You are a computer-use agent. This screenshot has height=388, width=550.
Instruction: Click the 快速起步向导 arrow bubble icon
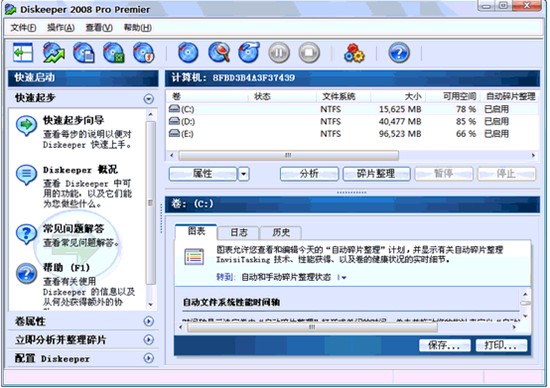(26, 126)
